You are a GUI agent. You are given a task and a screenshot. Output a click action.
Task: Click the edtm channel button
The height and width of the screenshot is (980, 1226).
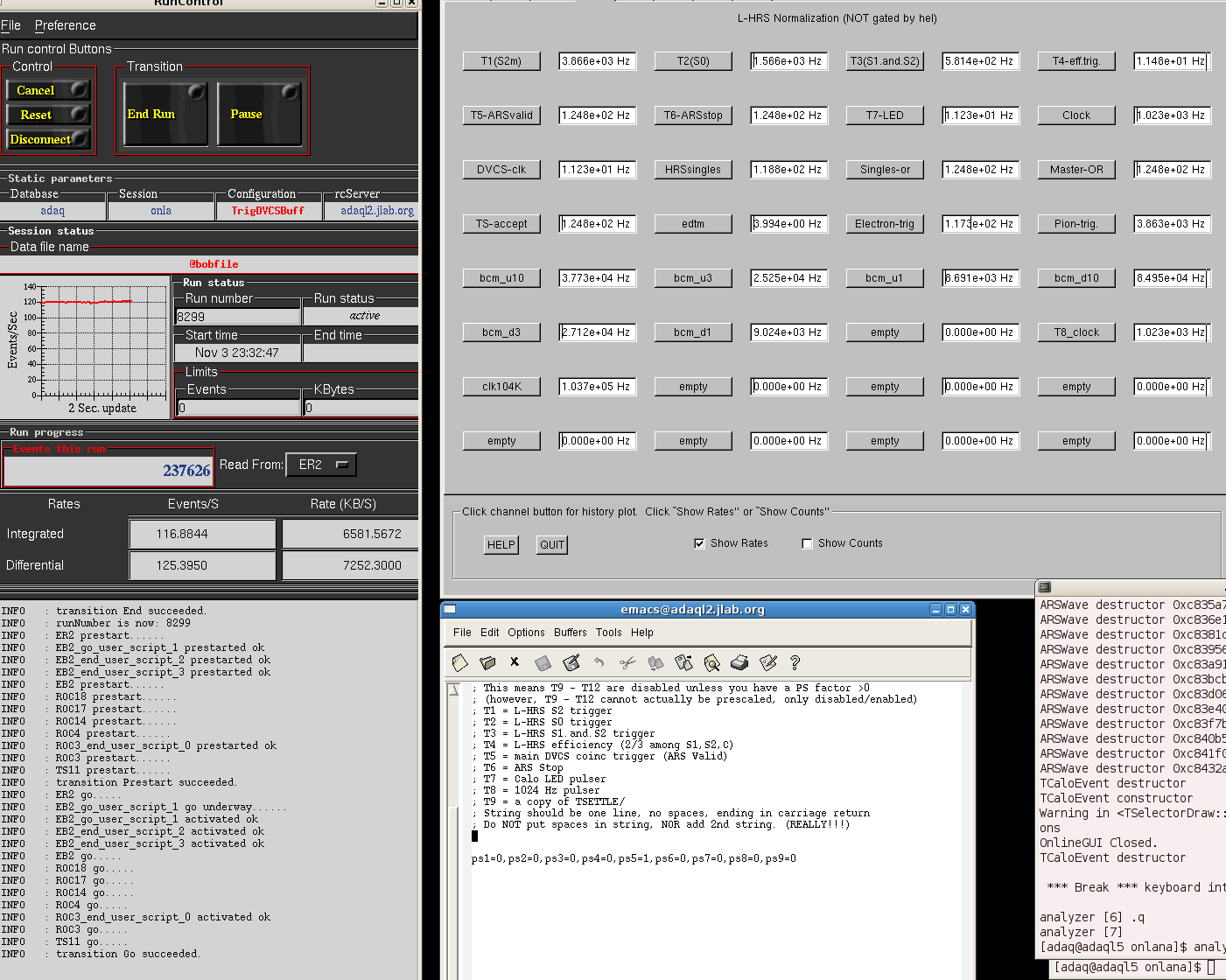(x=693, y=224)
